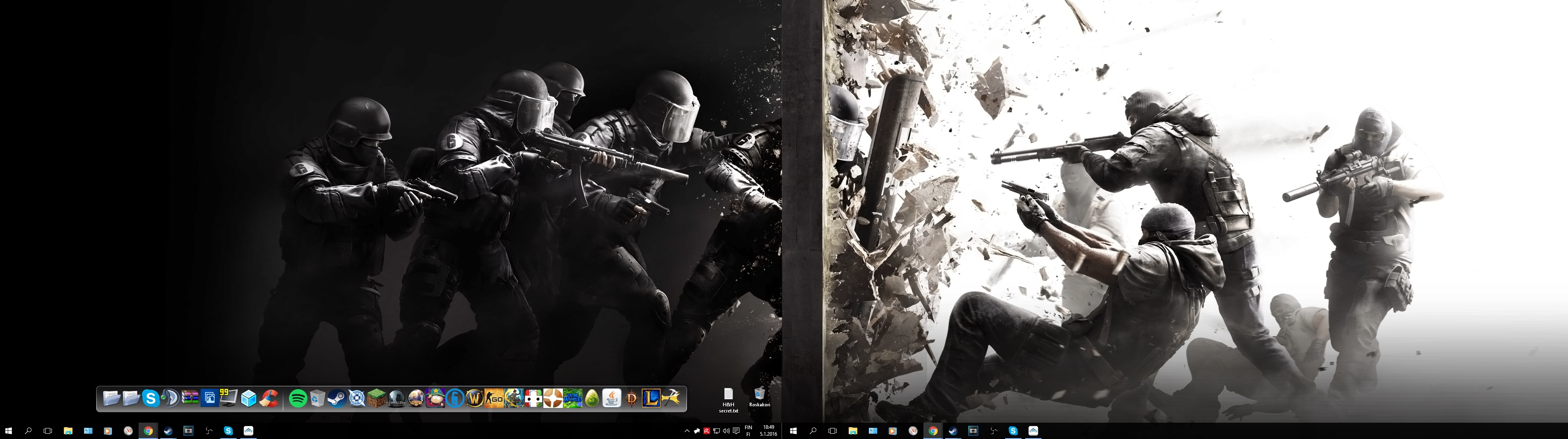Launch Team Fortress 2 from dock
The image size is (1568, 439).
(553, 399)
